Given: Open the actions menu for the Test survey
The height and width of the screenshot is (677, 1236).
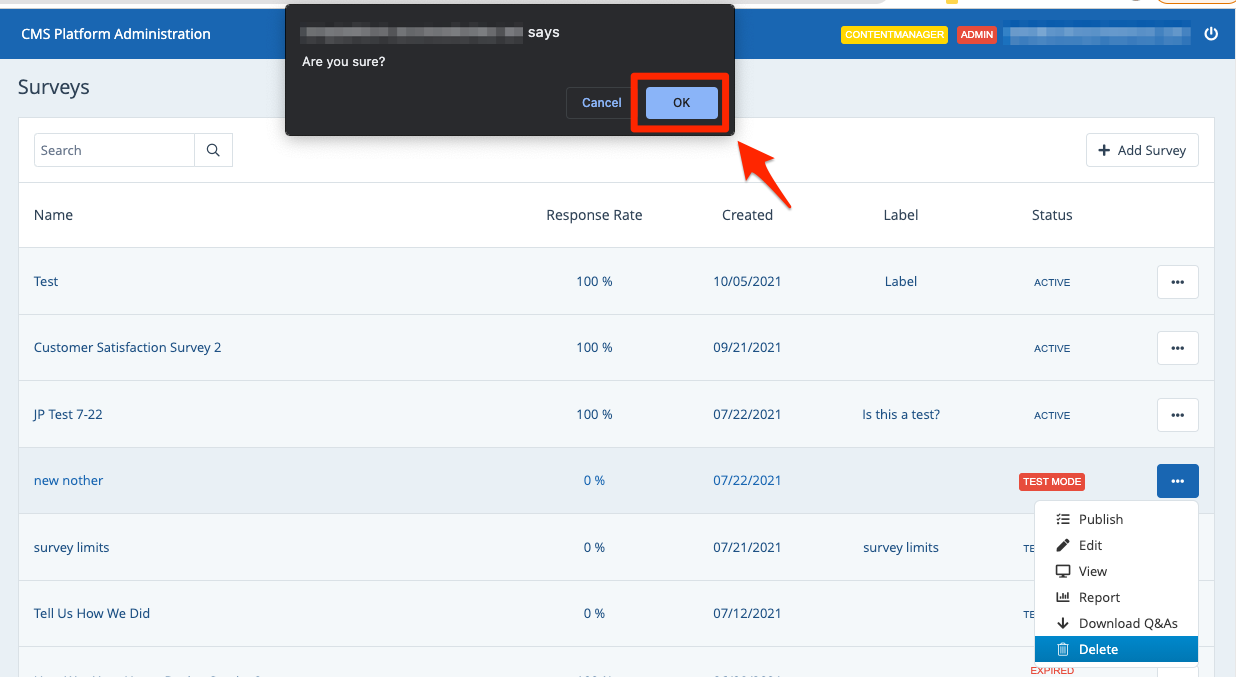Looking at the screenshot, I should tap(1177, 282).
